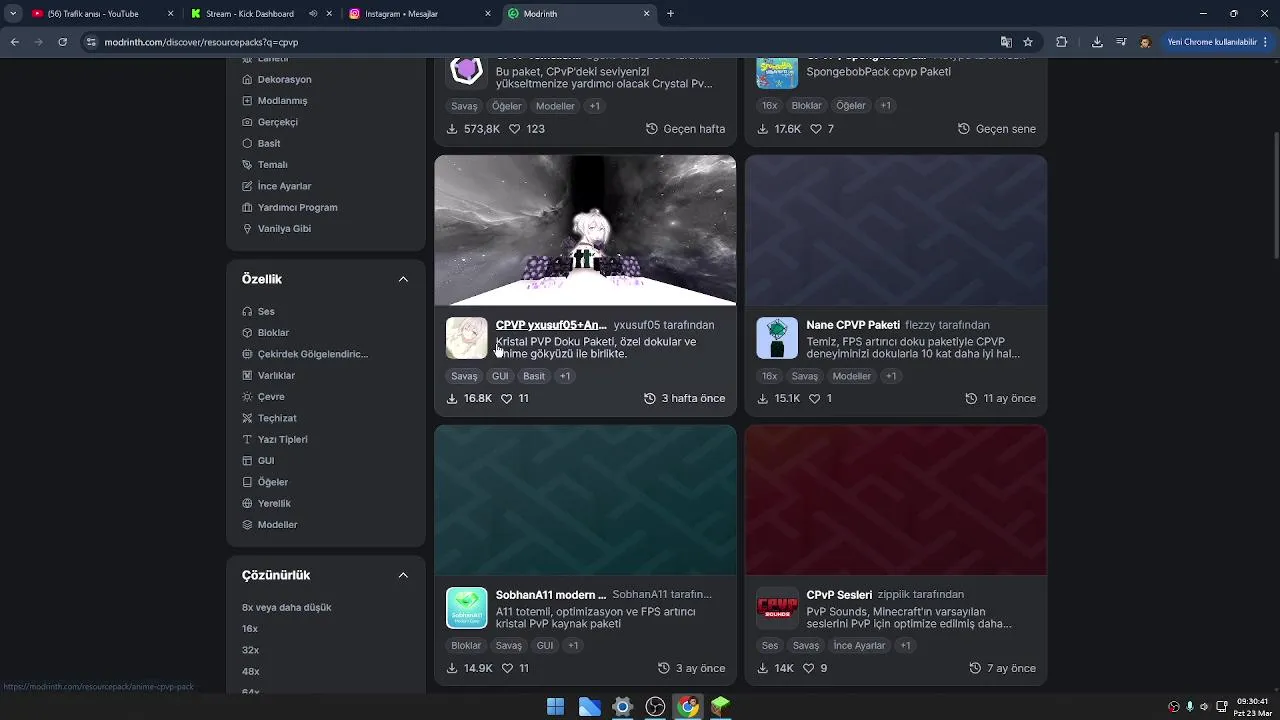
Task: Launch the Minecraft taskbar icon
Action: click(720, 707)
